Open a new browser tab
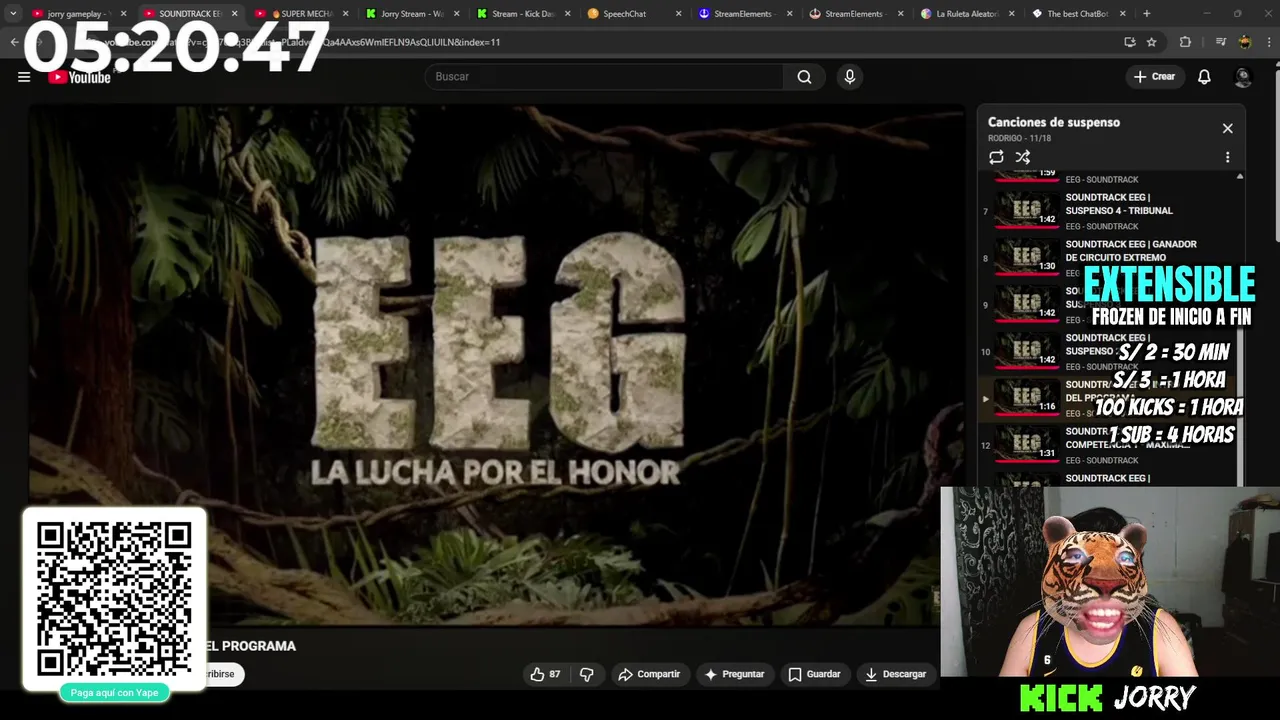Screen dimensions: 1280x720 point(1147,14)
